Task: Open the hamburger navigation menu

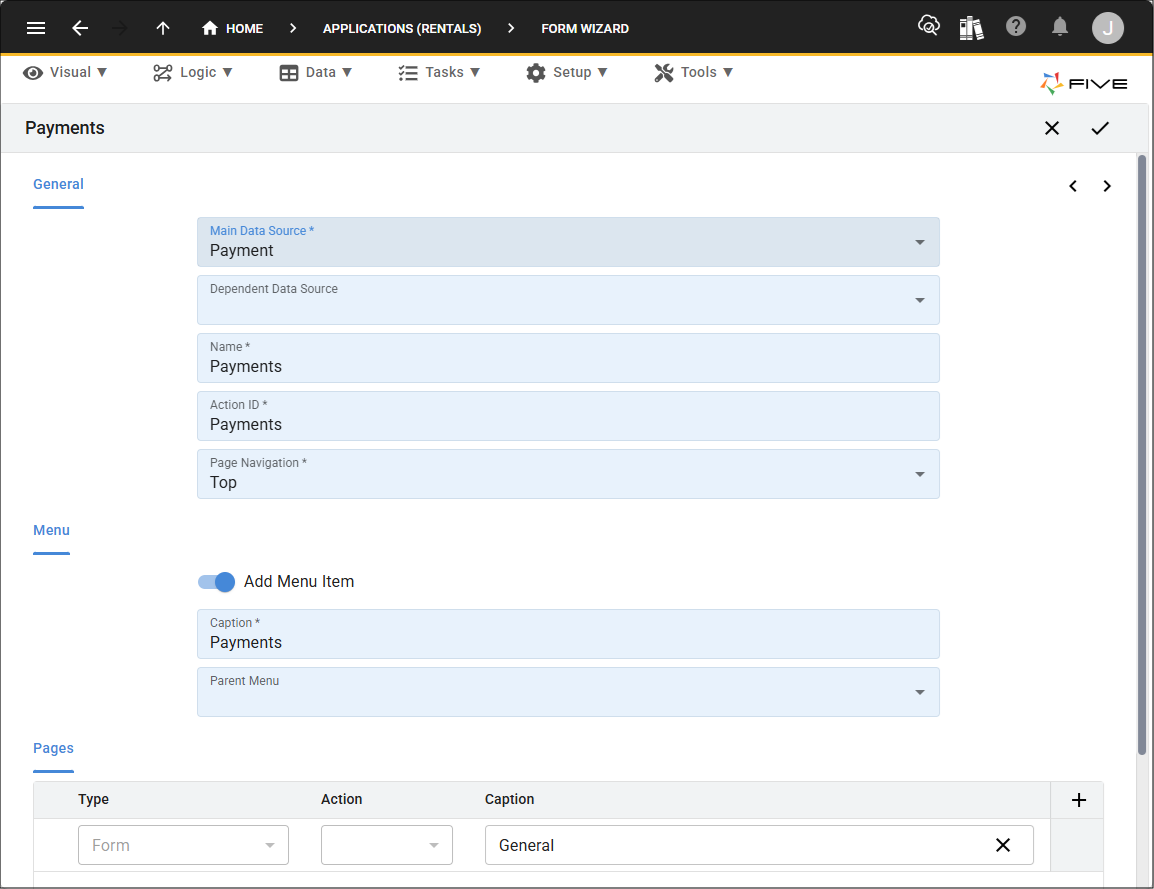Action: tap(35, 28)
